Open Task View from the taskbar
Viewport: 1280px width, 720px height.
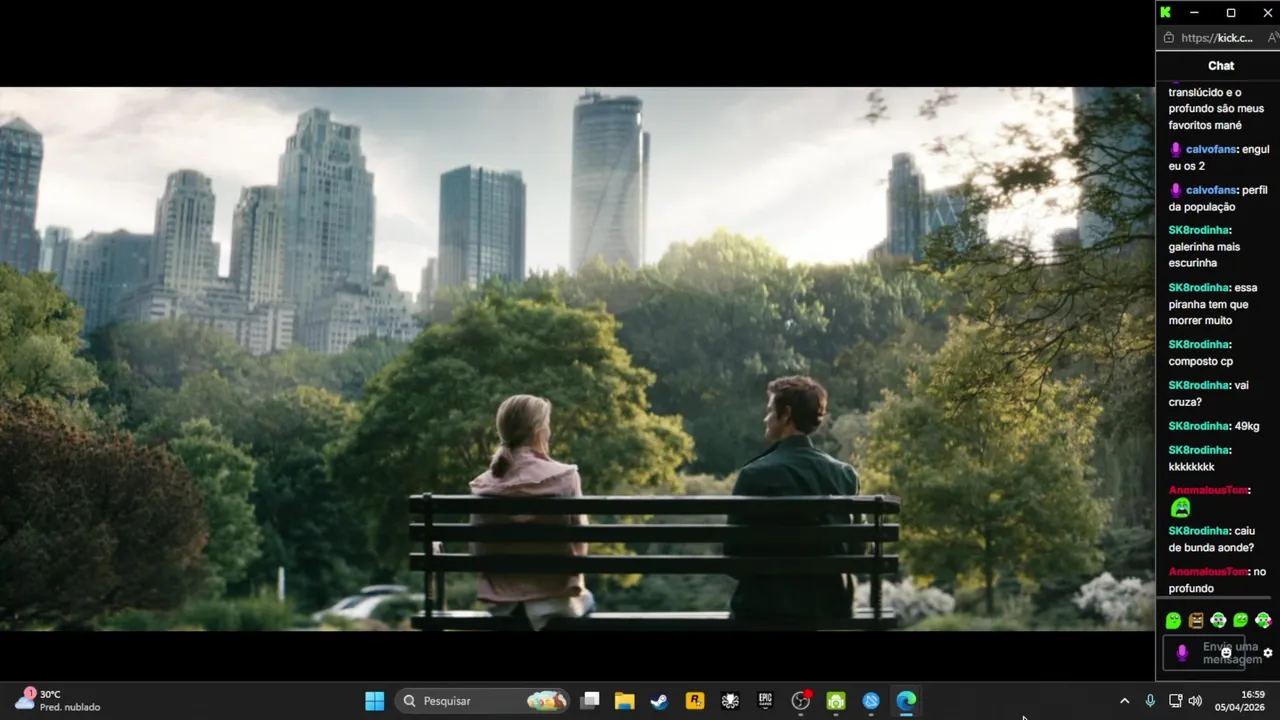tap(590, 701)
